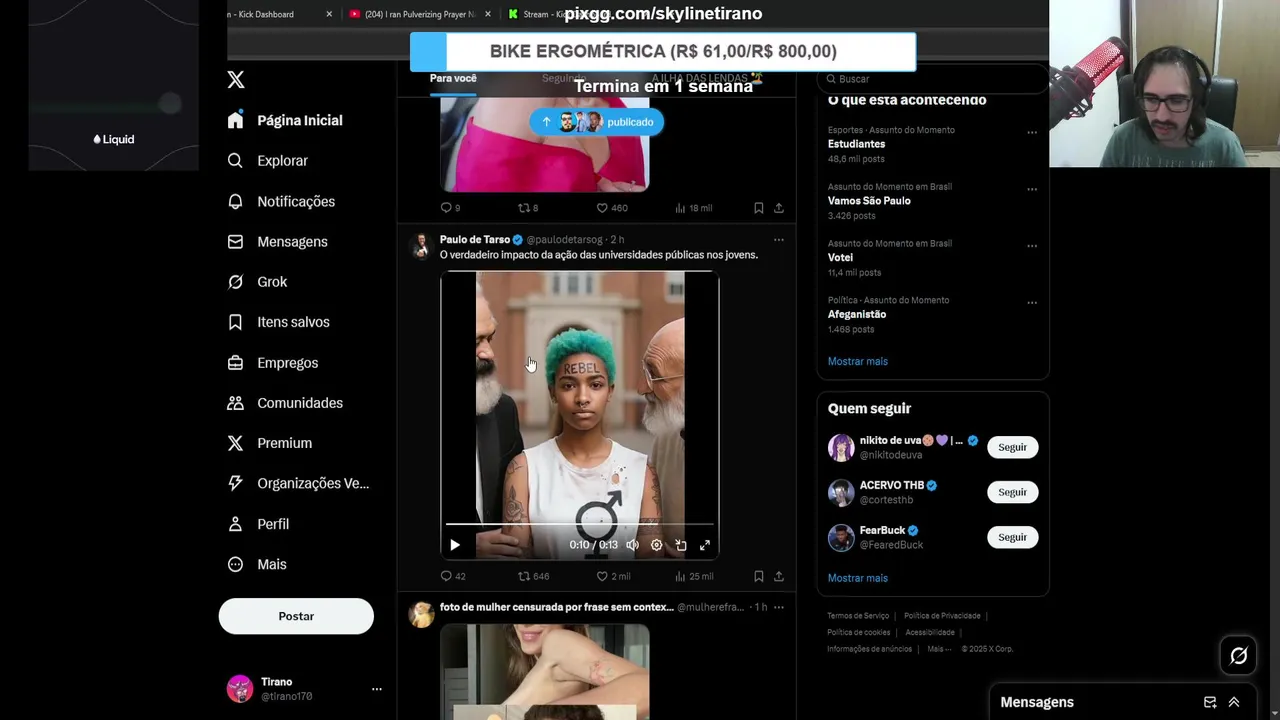Open more options for Estudiantes trend
The image size is (1280, 720).
point(1032,132)
